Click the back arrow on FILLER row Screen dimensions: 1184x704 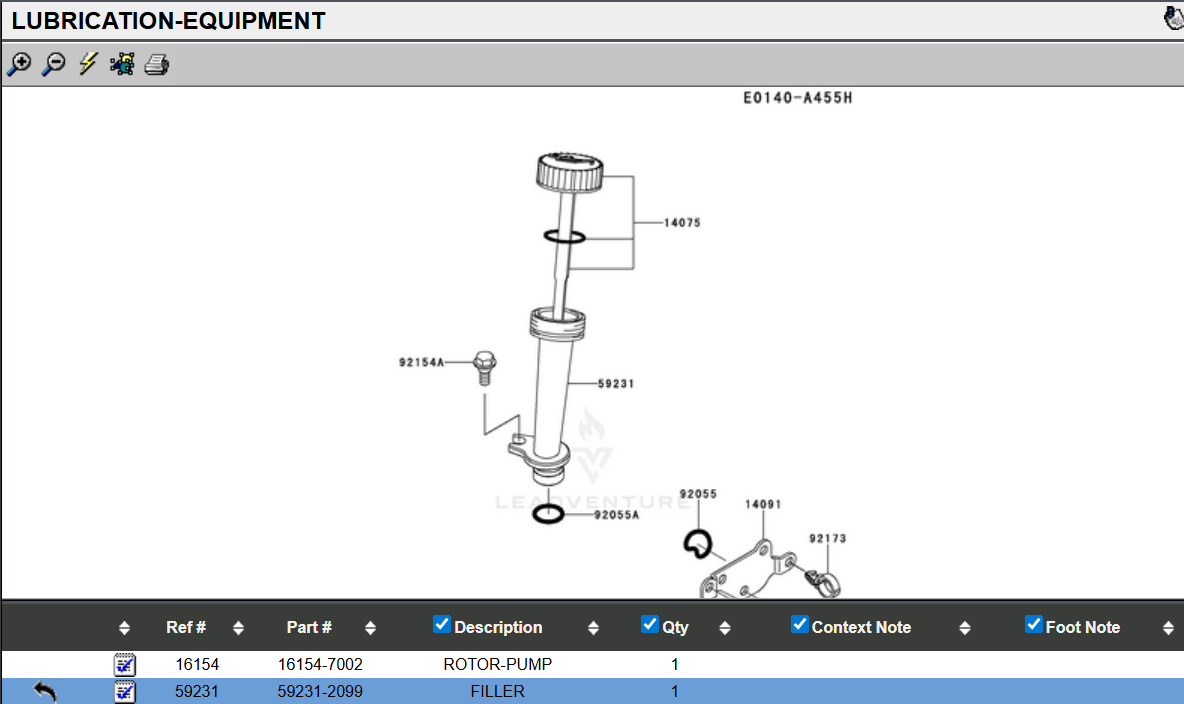pos(45,691)
